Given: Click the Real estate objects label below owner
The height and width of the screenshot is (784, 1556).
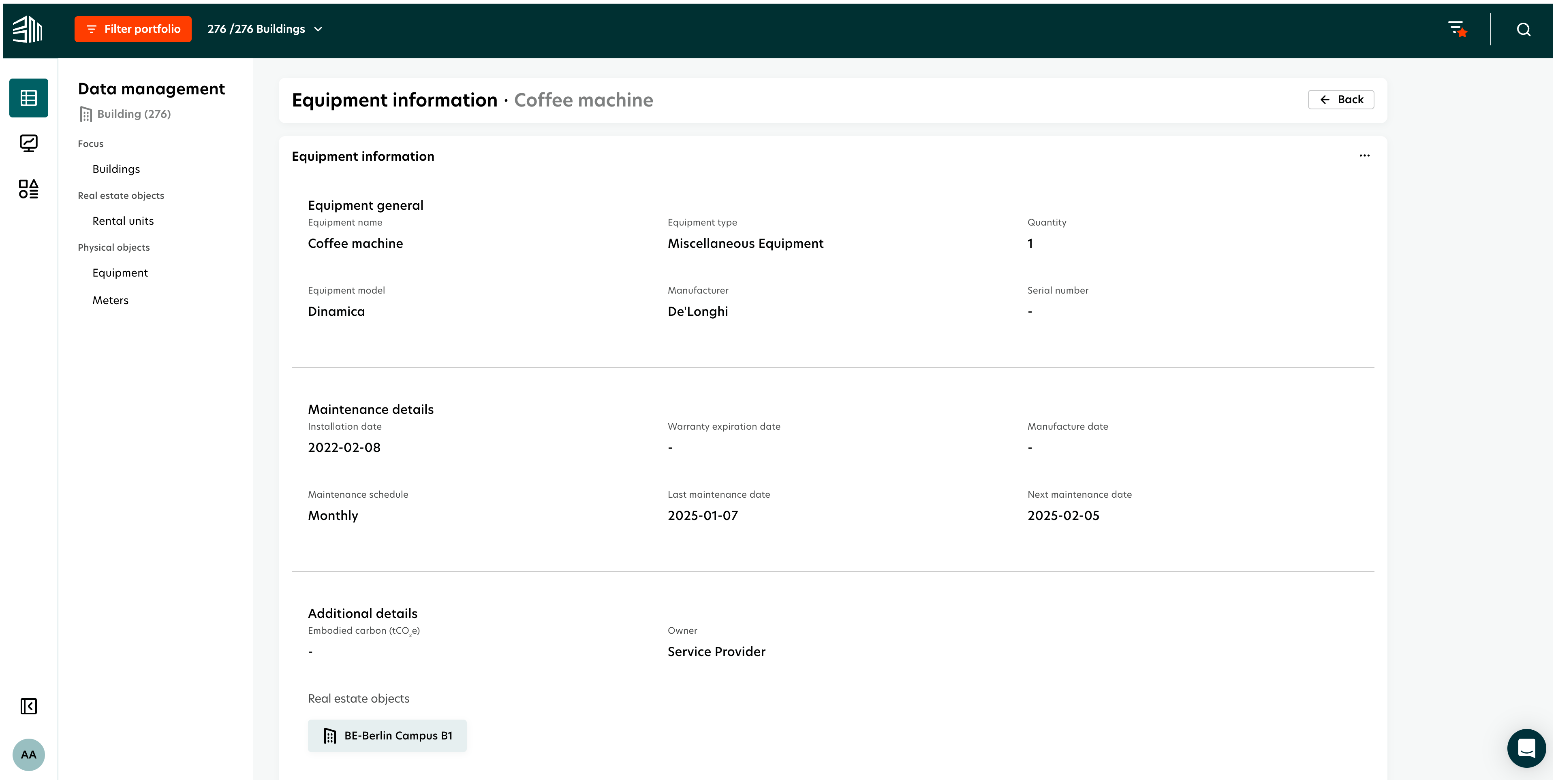Looking at the screenshot, I should (x=359, y=698).
